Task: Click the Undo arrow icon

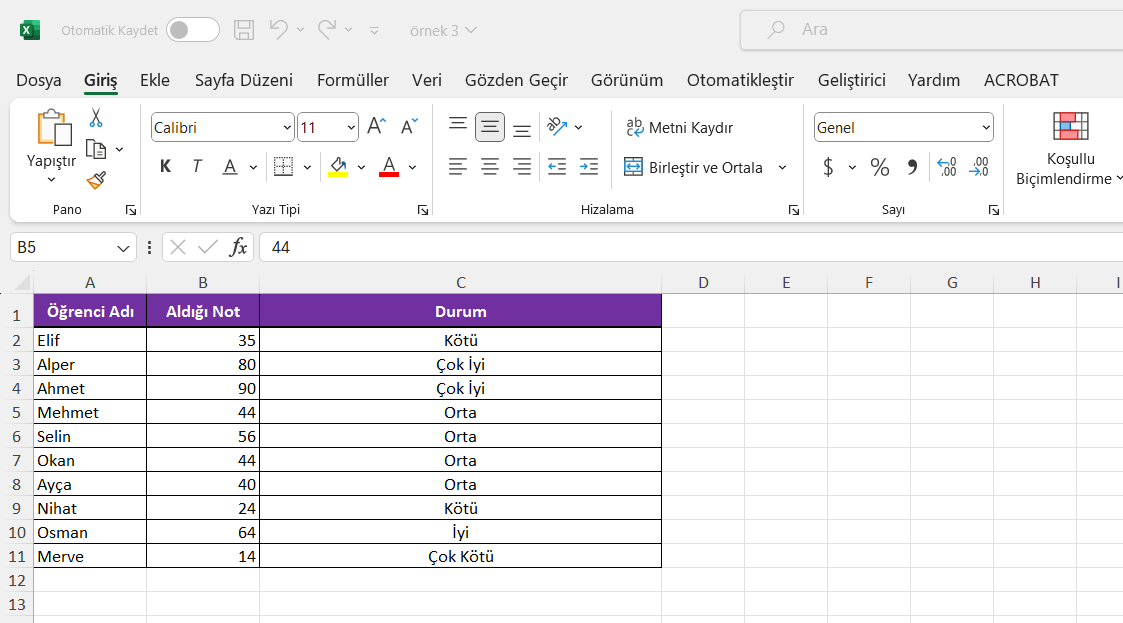Action: click(x=279, y=29)
